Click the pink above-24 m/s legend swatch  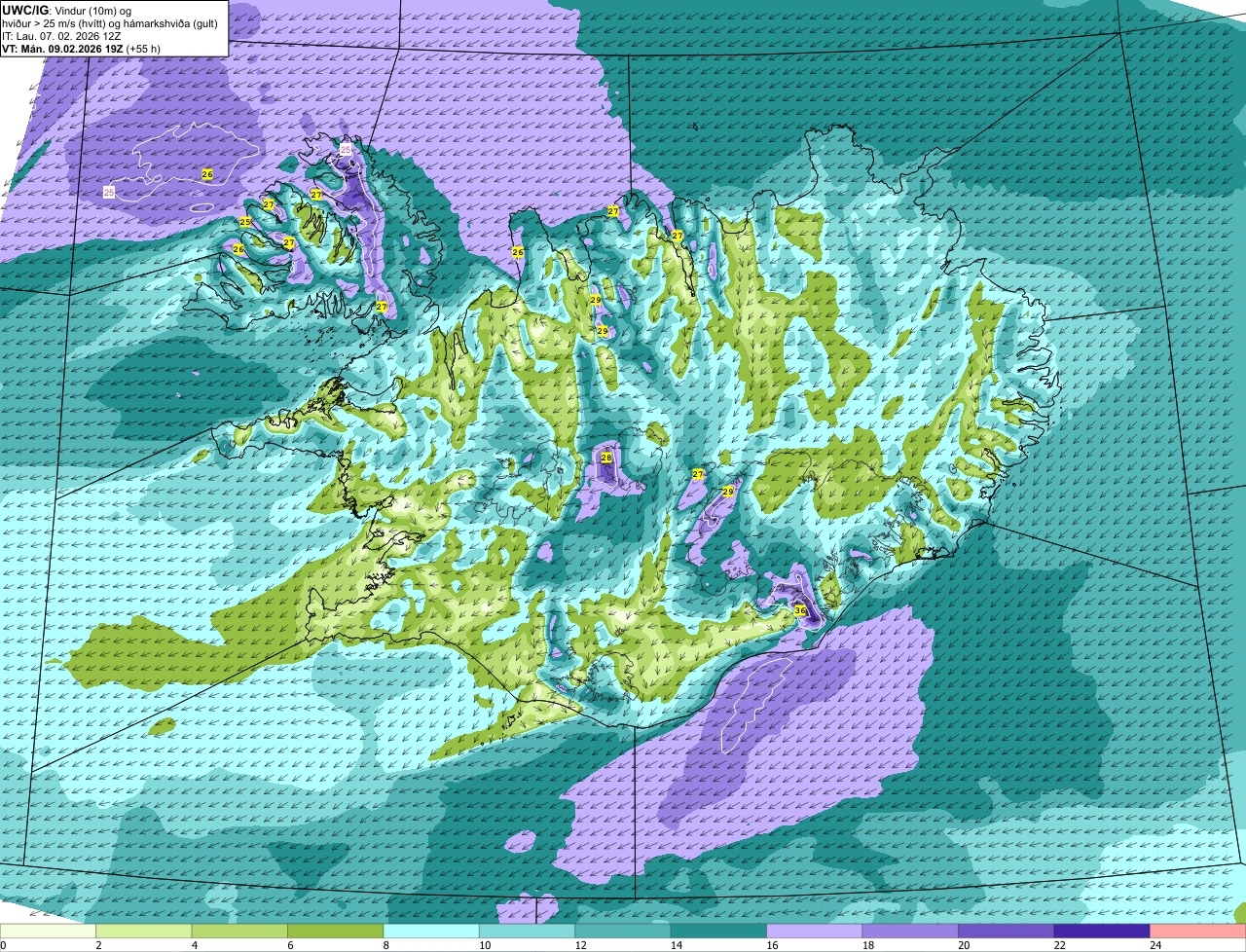tap(1198, 931)
